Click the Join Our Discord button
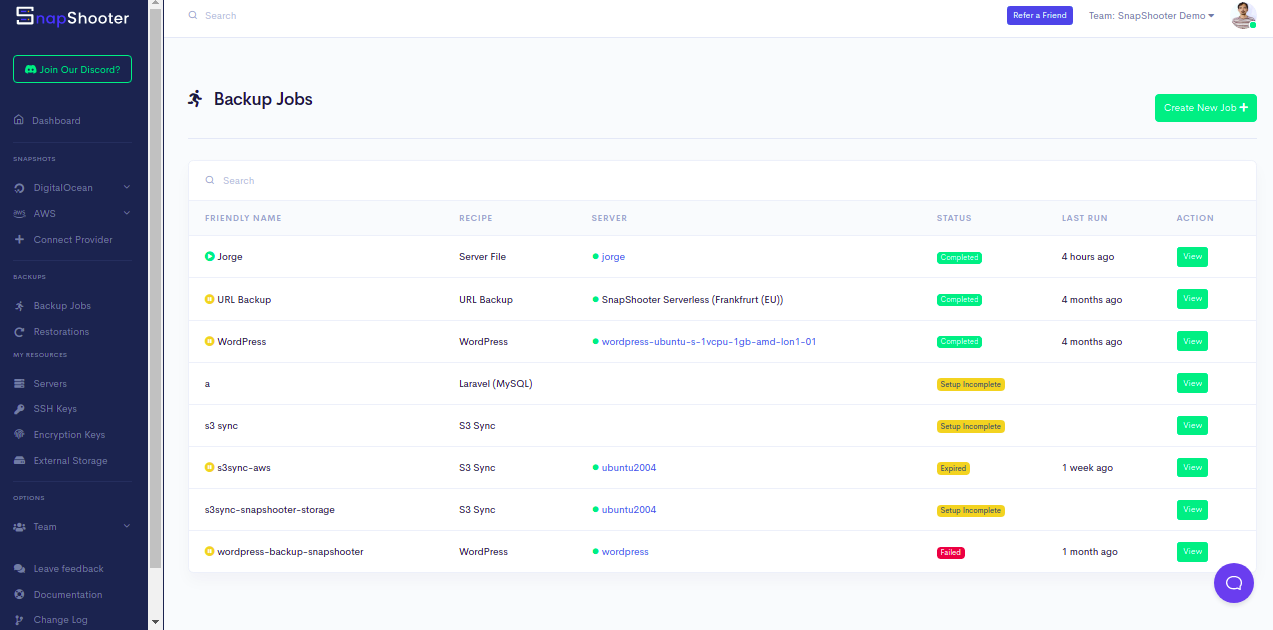This screenshot has height=630, width=1273. pyautogui.click(x=72, y=69)
